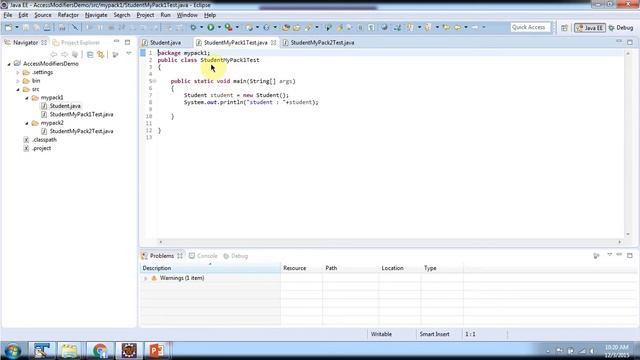
Task: Open the New wizard dropdown arrow
Action: click(17, 27)
